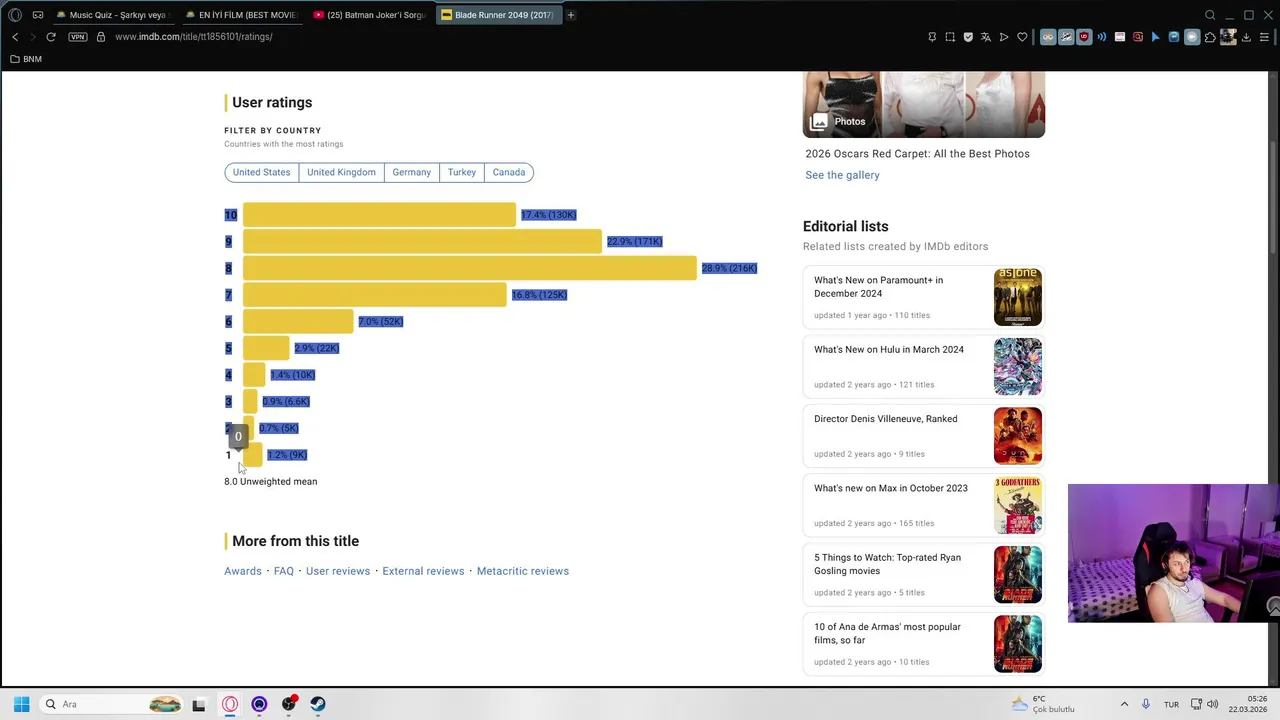Switch to the Music Quiz tab
Screen dimensions: 1280x720
[x=112, y=15]
